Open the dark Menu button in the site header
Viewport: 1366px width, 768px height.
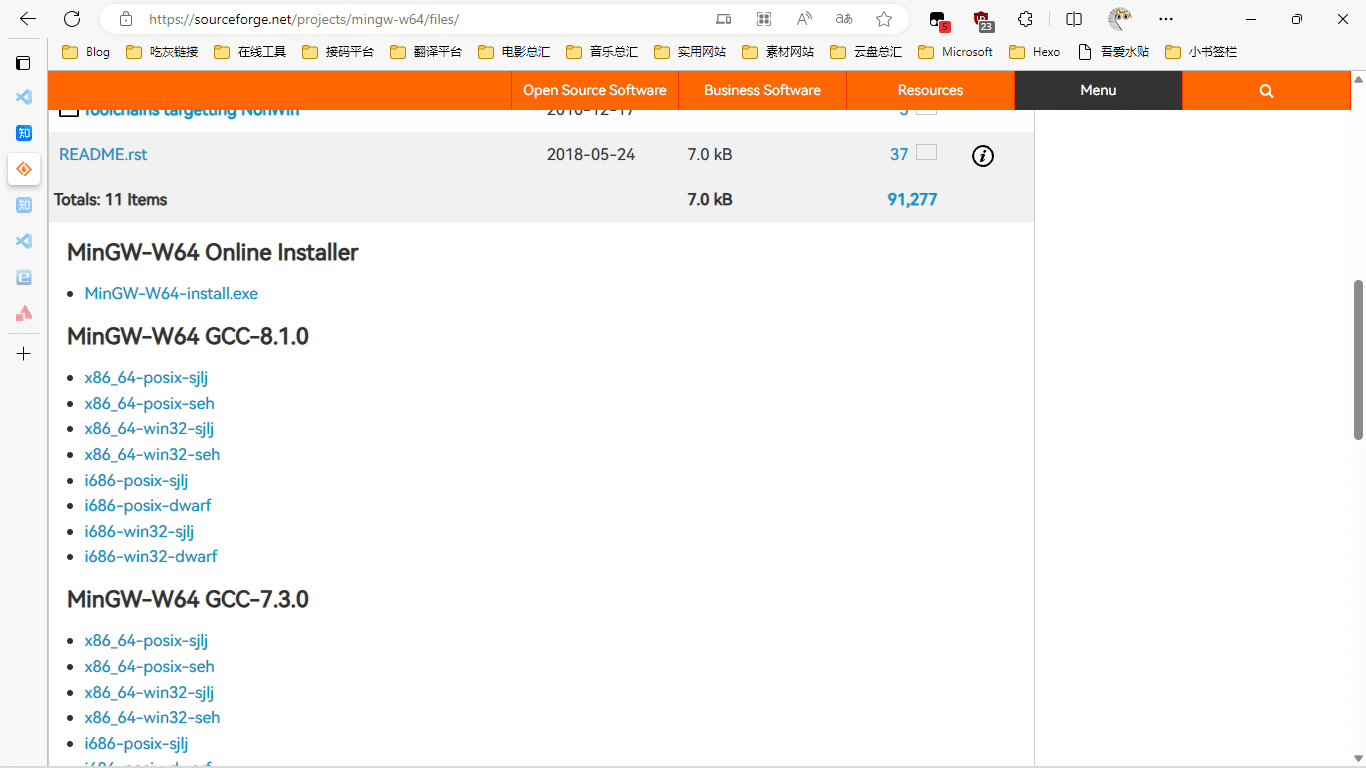coord(1098,91)
